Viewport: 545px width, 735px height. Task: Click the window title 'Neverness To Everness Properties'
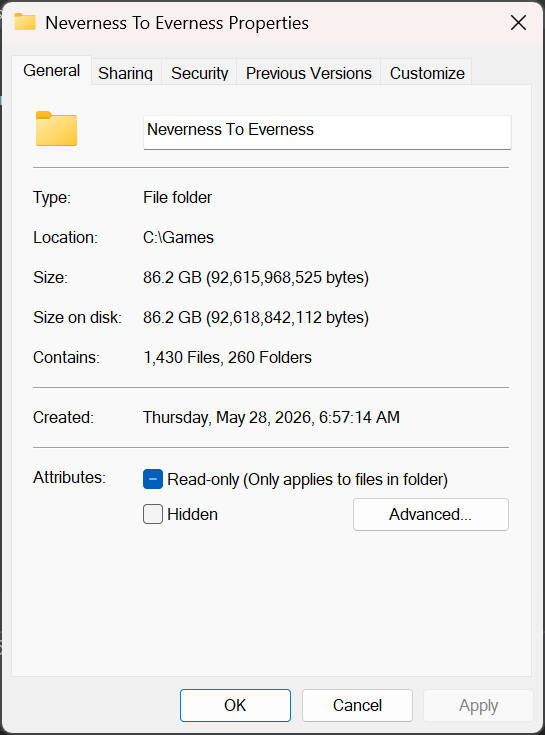coord(177,22)
